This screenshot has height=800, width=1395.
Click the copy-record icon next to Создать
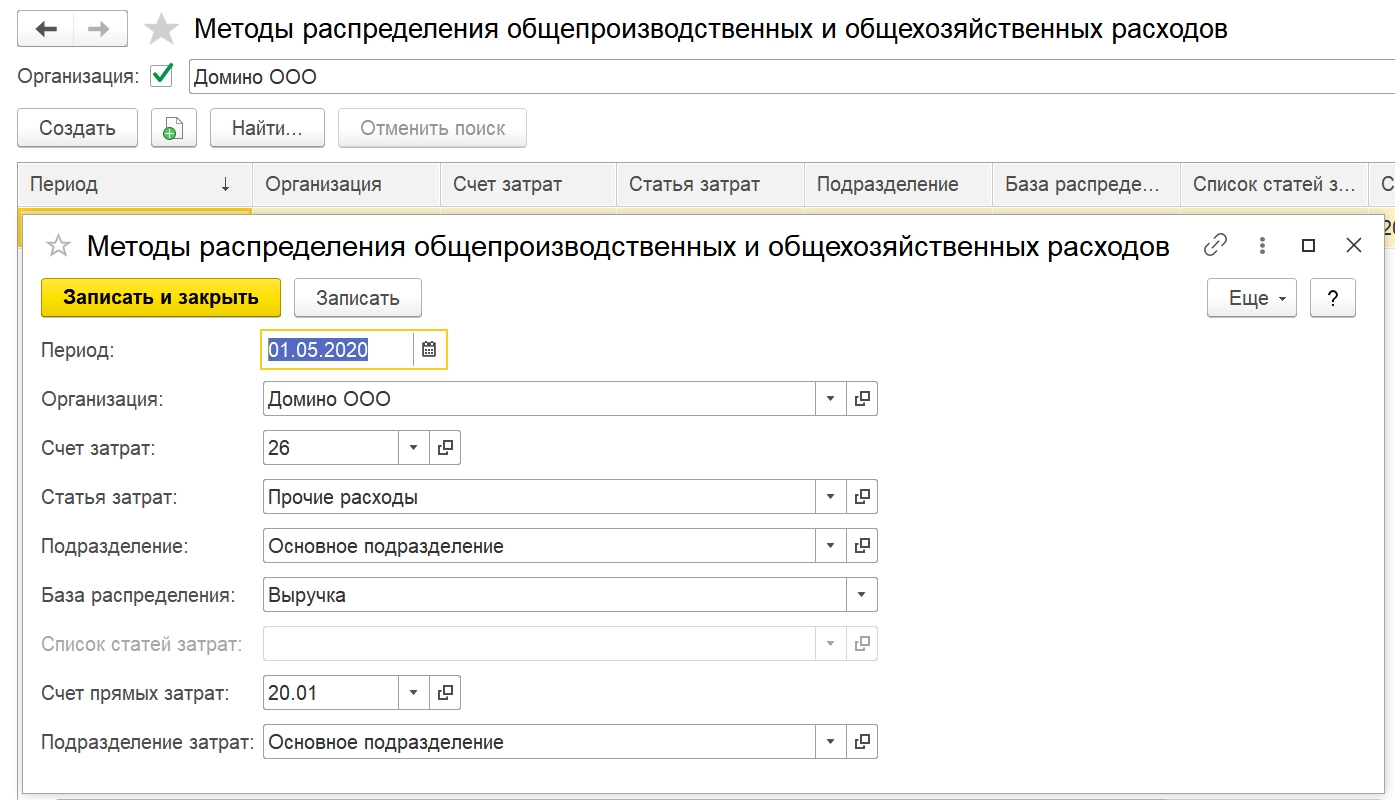(x=173, y=129)
